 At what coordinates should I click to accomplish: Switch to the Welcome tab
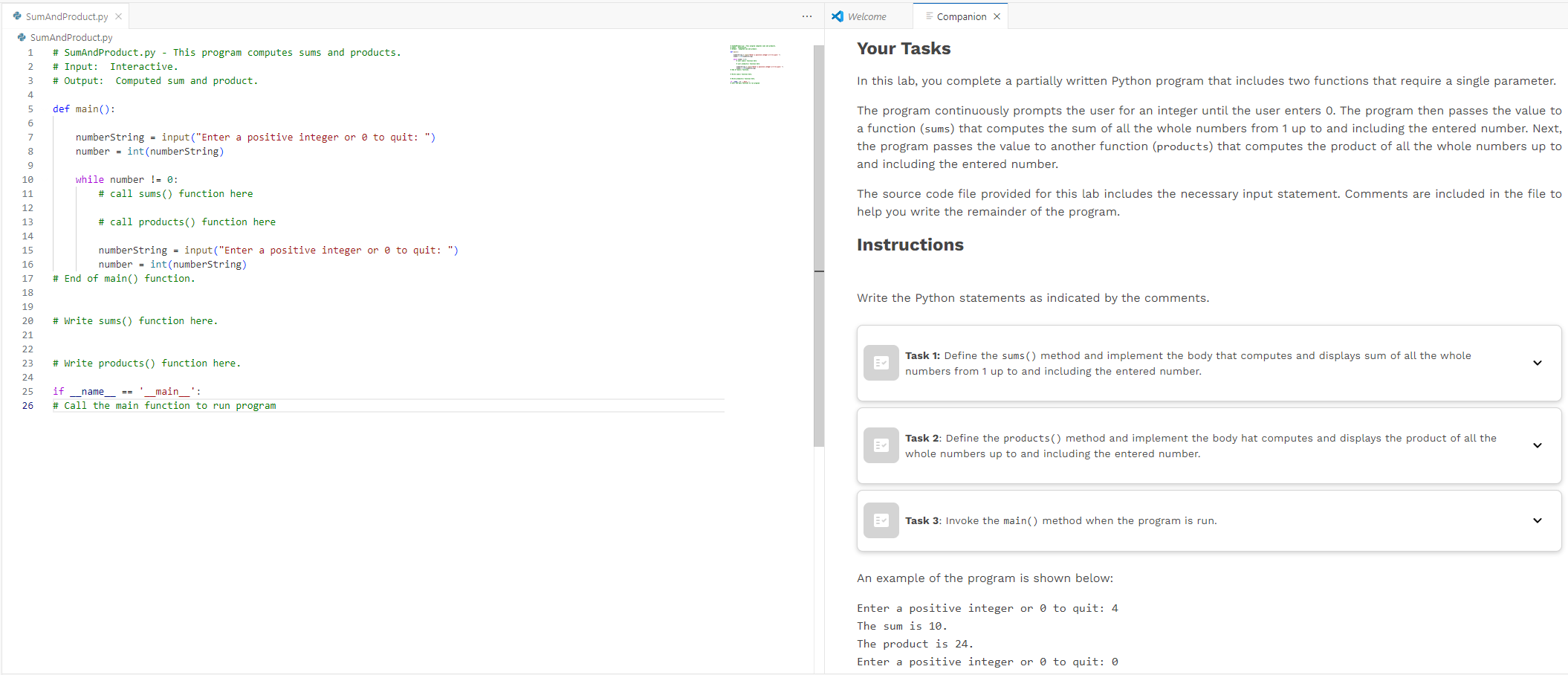[x=866, y=16]
